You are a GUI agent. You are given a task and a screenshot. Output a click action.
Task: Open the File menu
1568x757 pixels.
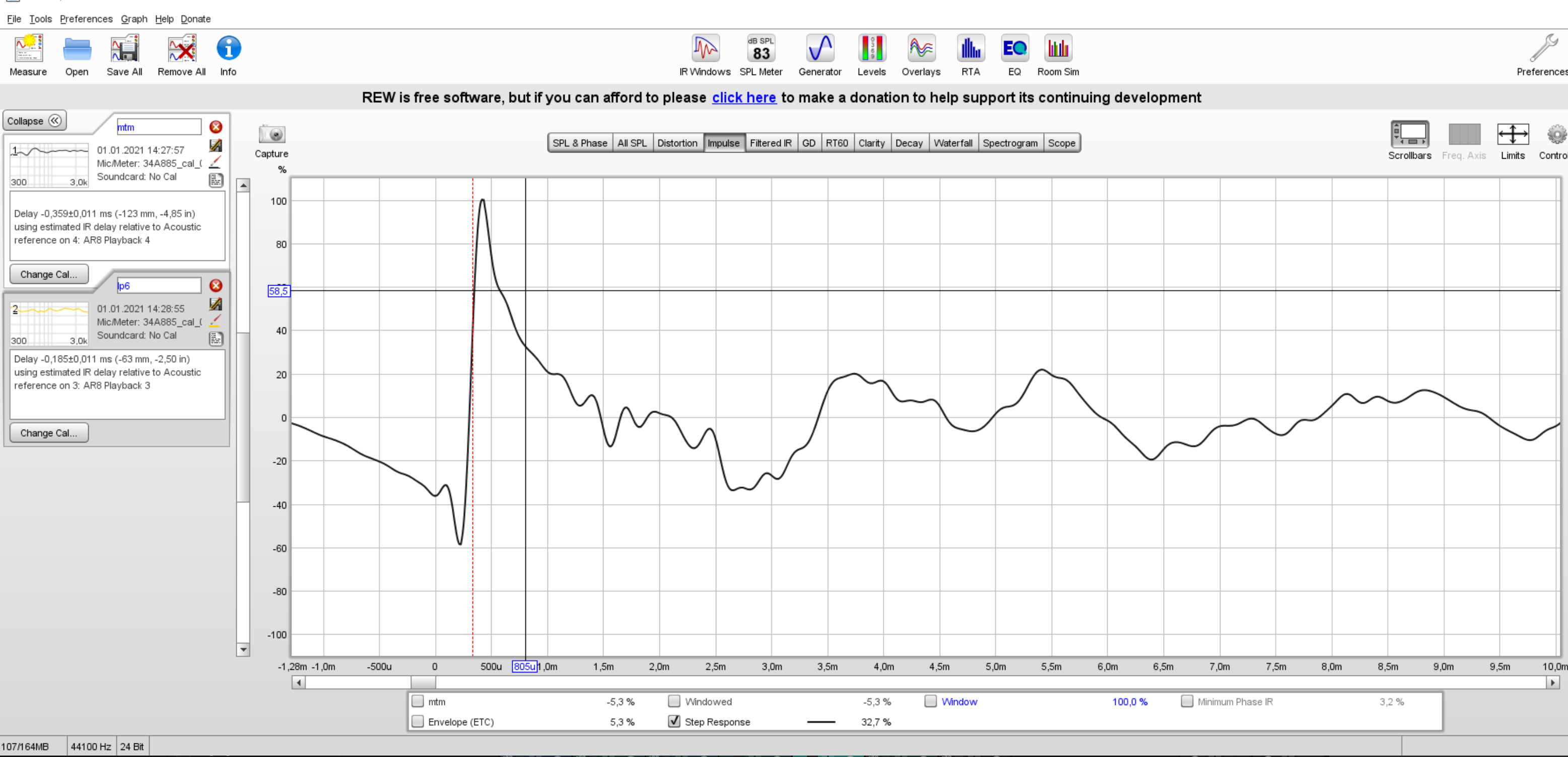(x=14, y=19)
